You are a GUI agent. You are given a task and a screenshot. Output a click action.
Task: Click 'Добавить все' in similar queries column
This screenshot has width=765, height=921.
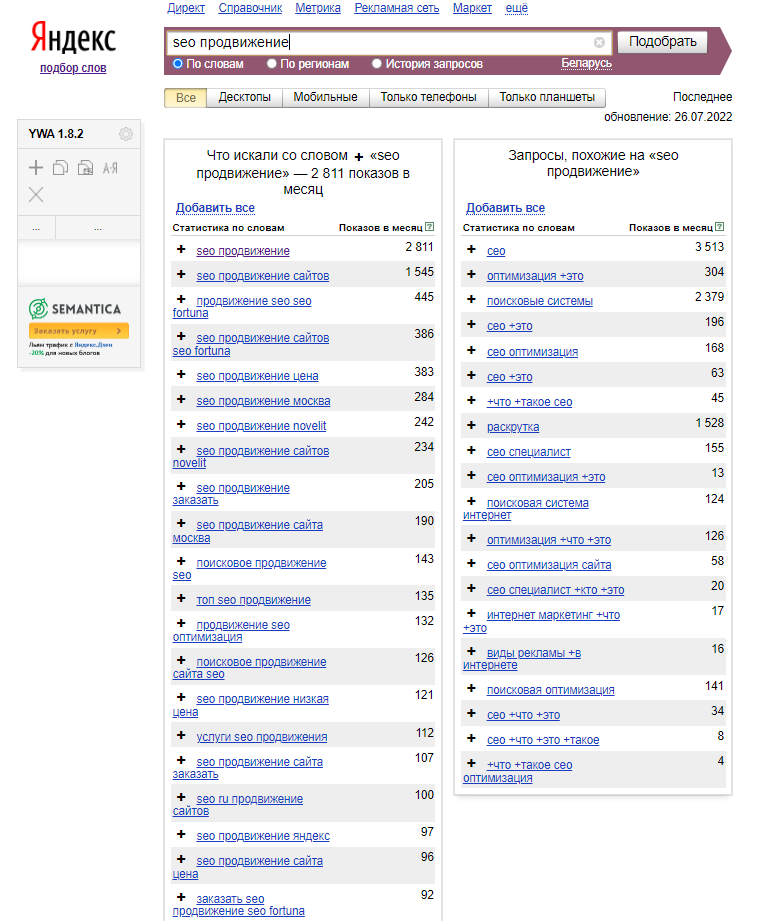point(505,208)
